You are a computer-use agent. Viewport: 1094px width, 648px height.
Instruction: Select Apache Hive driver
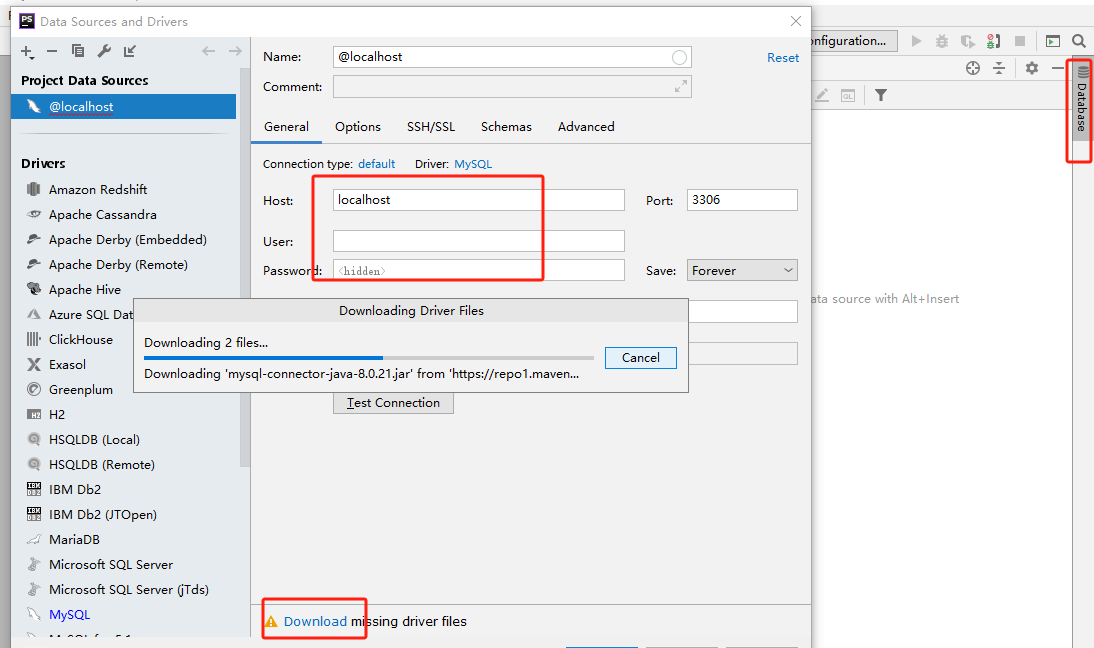pos(84,289)
